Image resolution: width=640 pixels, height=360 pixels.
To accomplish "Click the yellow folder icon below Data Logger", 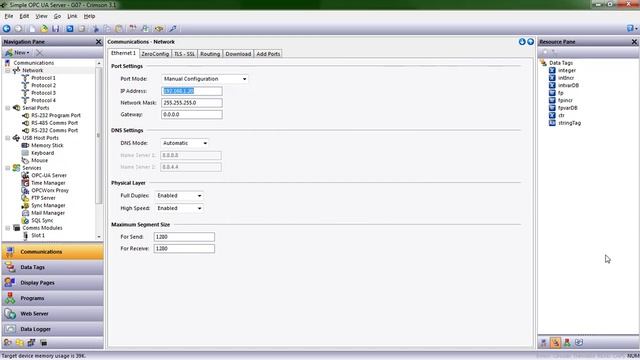I will pyautogui.click(x=20, y=343).
